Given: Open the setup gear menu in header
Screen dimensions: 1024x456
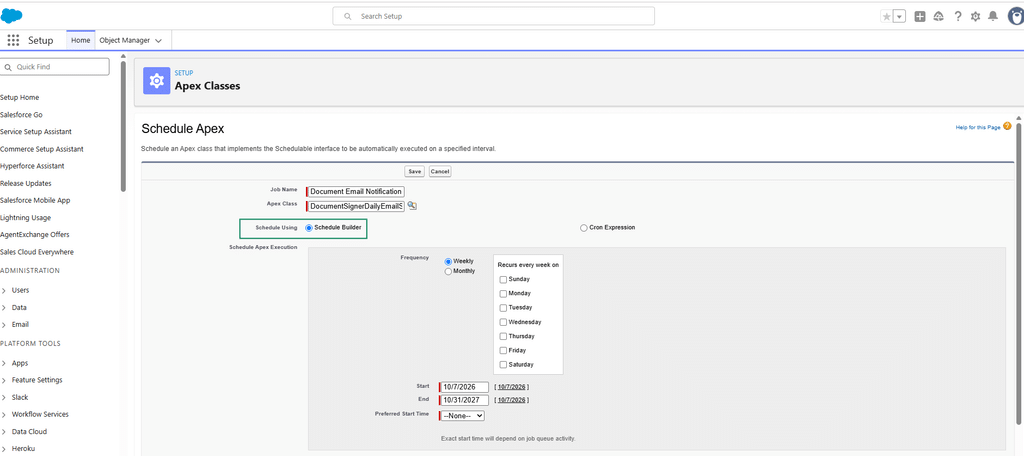Looking at the screenshot, I should pyautogui.click(x=976, y=17).
